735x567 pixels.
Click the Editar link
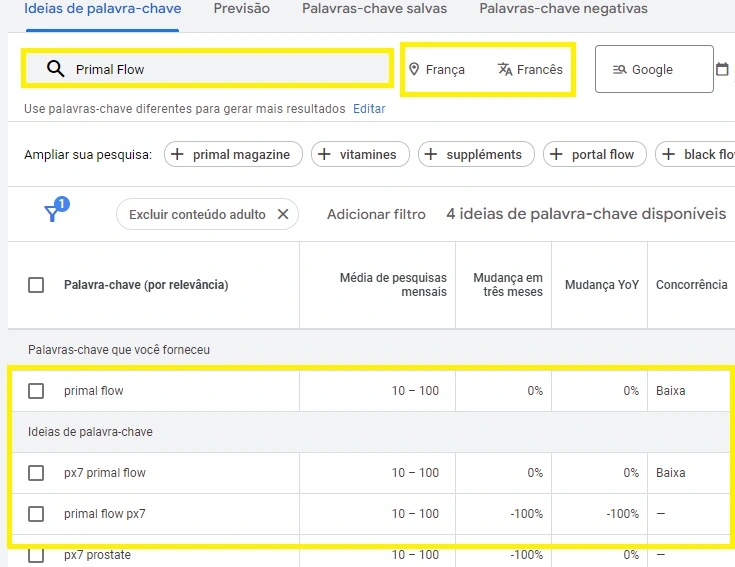point(369,109)
